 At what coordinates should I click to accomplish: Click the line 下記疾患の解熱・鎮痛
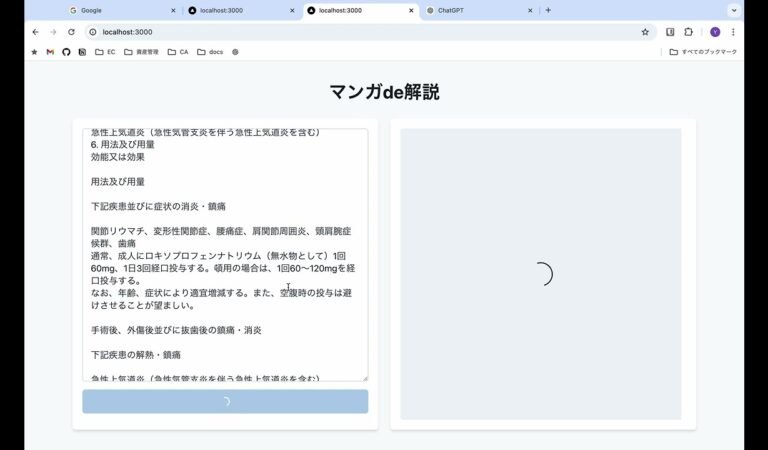[136, 355]
